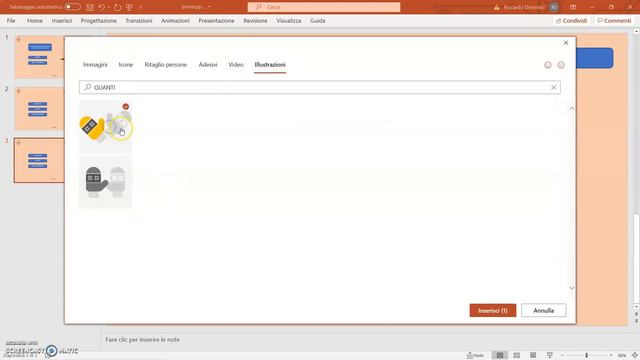Start presentation from beginning icon
The image size is (640, 360).
click(x=129, y=7)
